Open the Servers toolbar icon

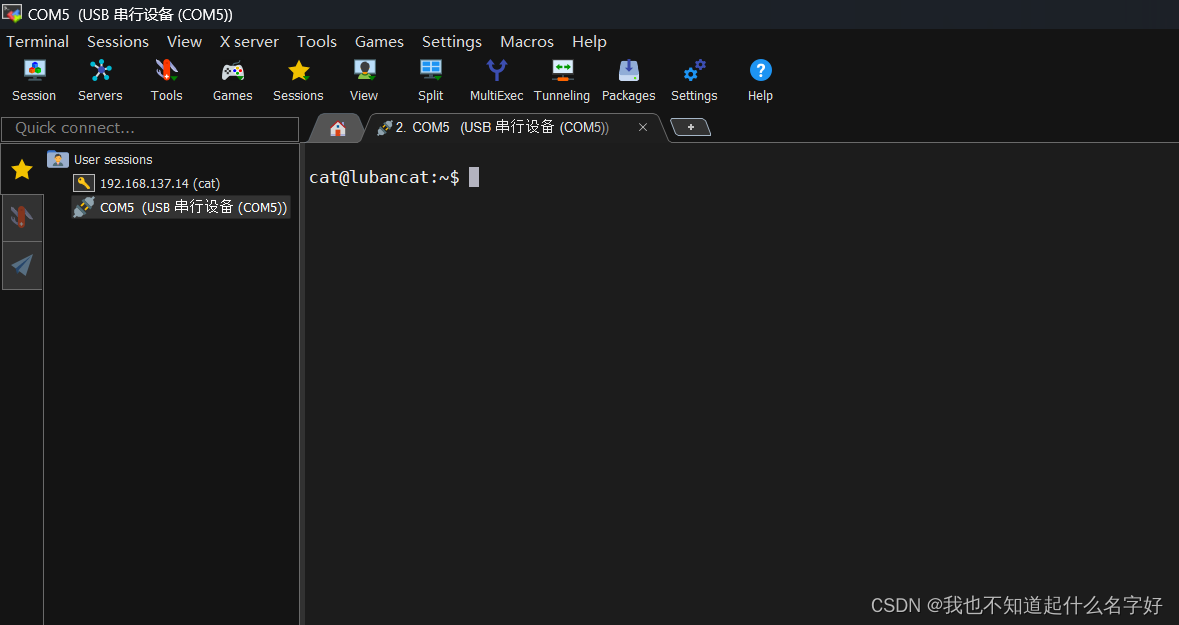[100, 80]
